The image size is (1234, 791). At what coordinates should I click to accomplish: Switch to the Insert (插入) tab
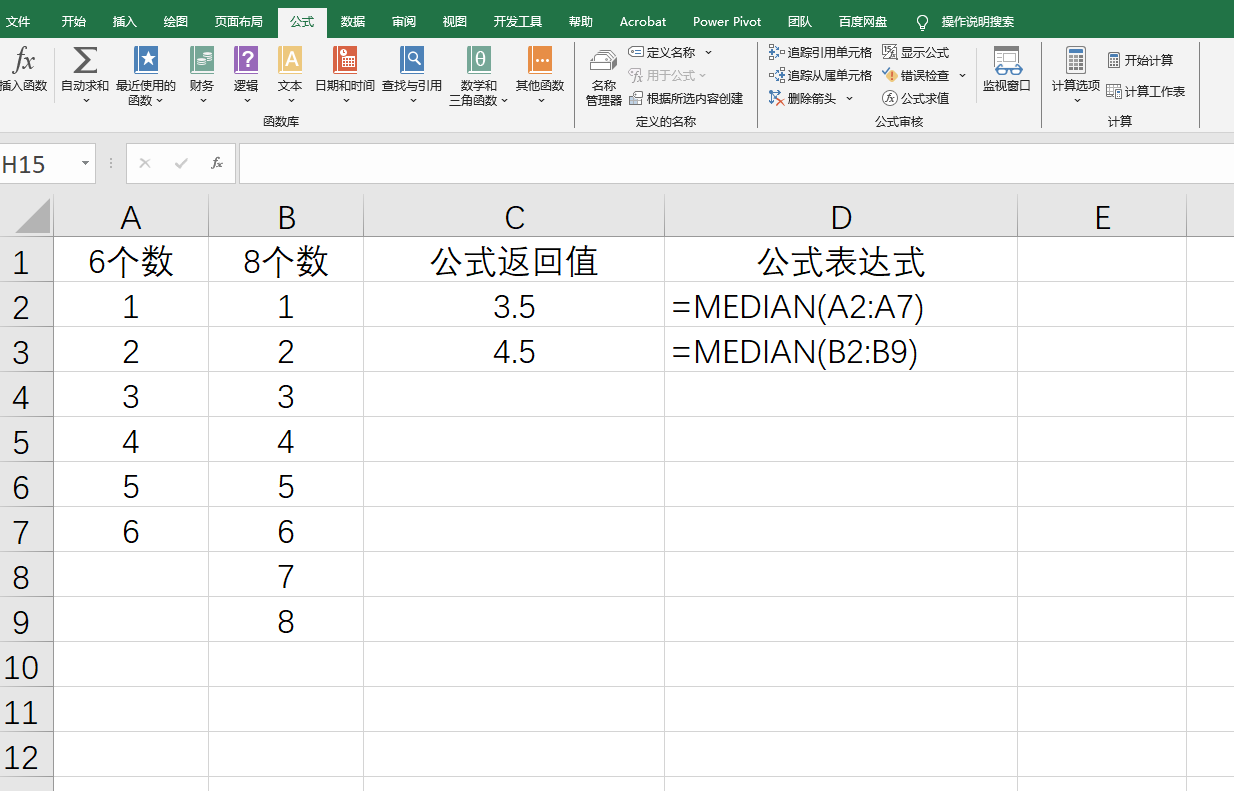click(125, 21)
